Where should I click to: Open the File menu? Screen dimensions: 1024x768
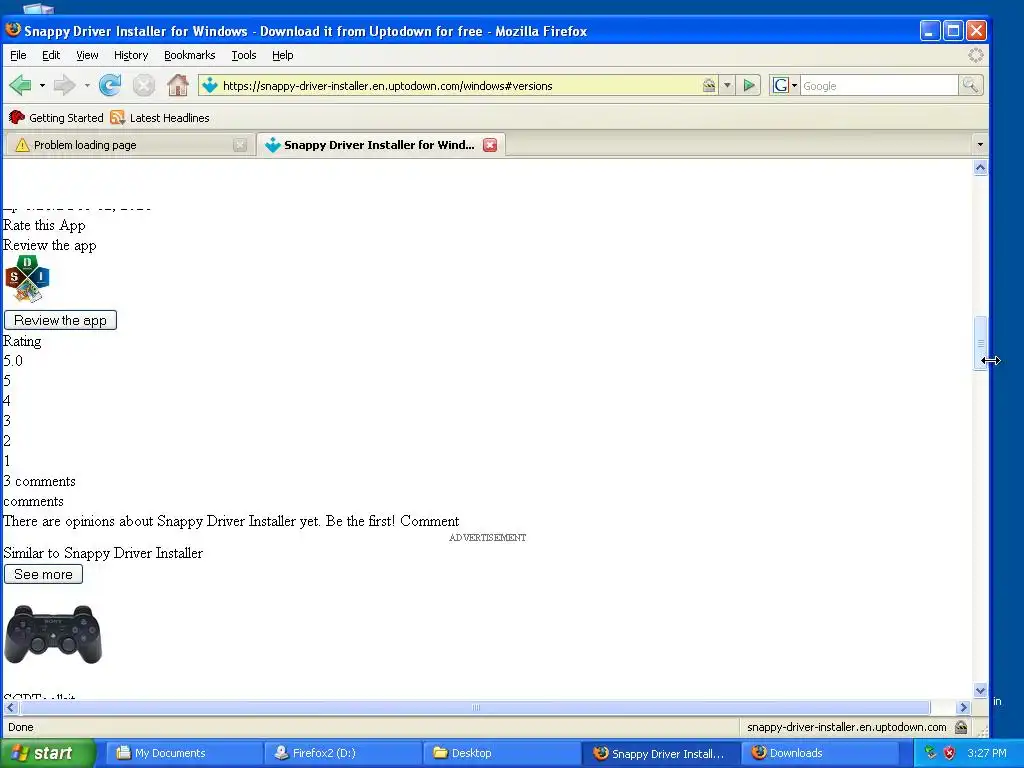[18, 56]
